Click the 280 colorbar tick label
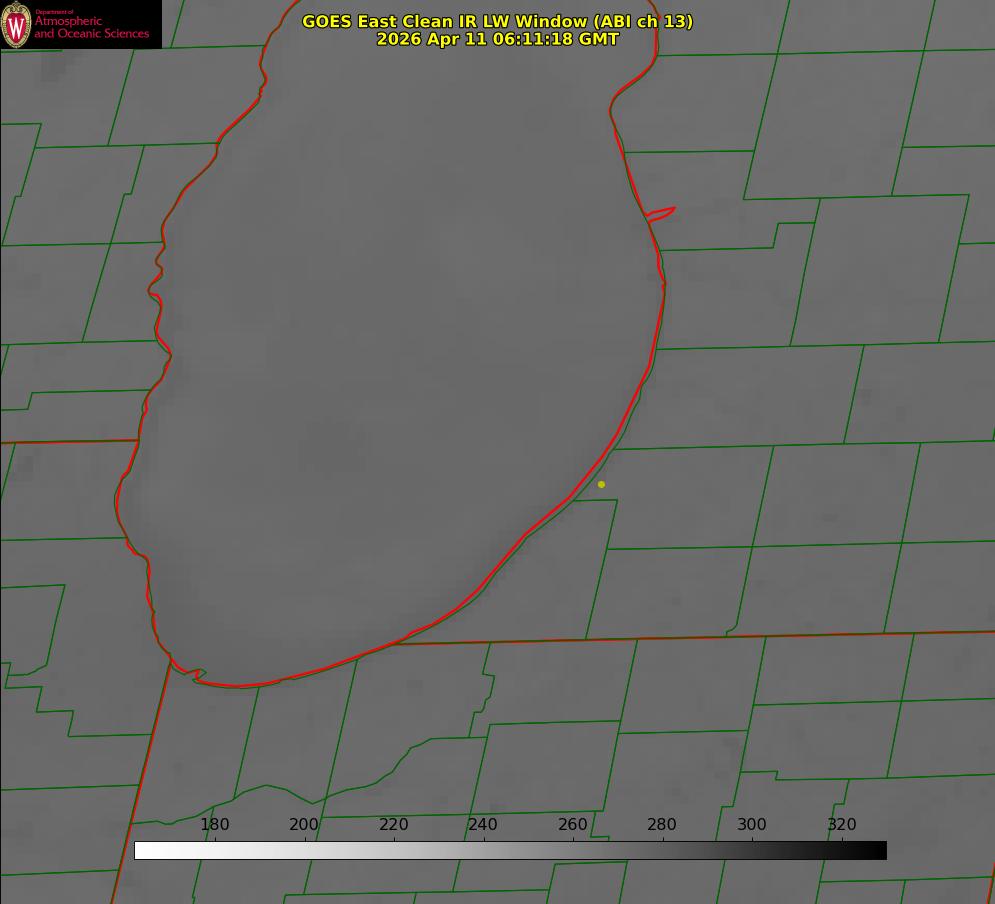This screenshot has width=995, height=904. pyautogui.click(x=662, y=824)
